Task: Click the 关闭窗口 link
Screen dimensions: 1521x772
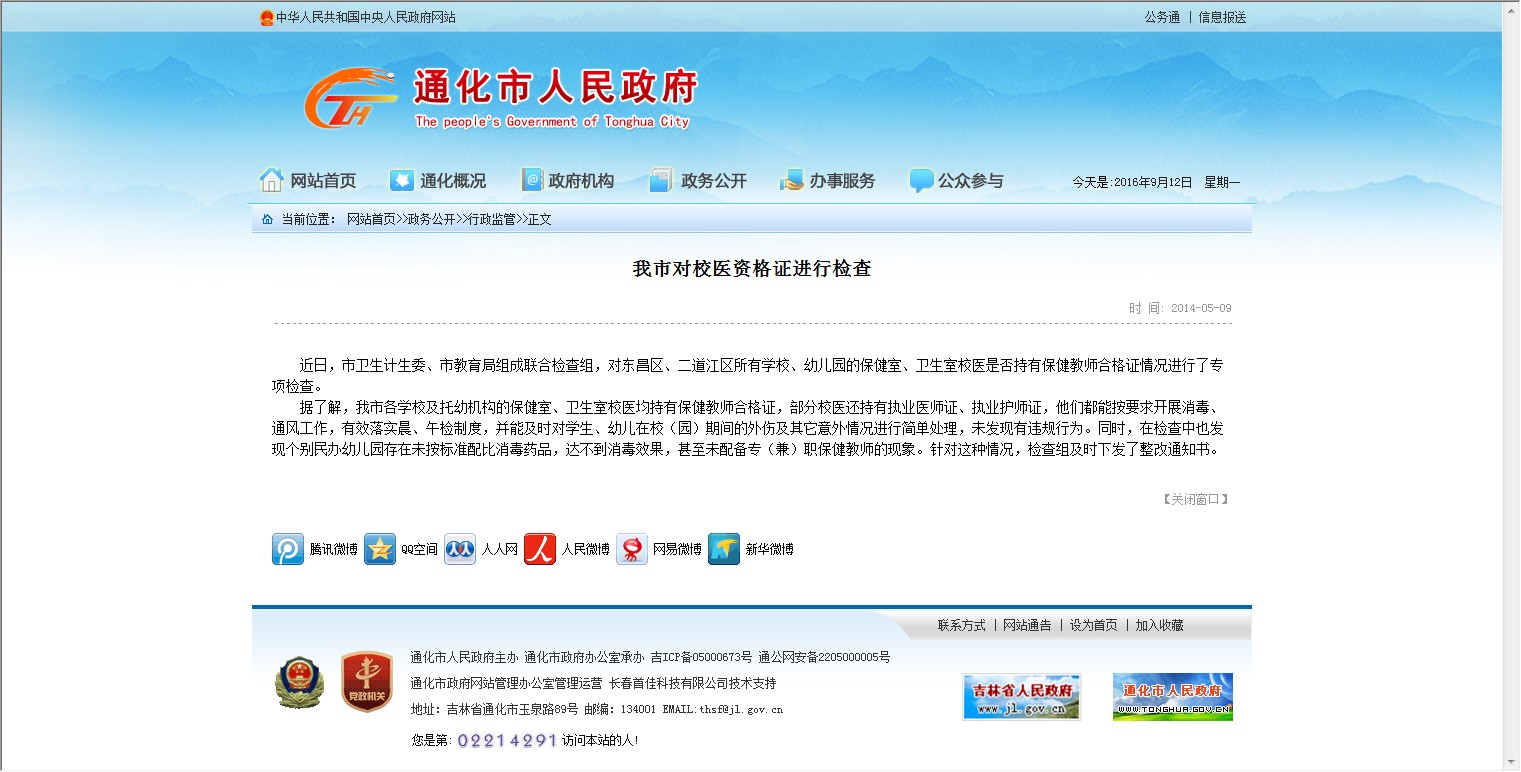Action: (x=1195, y=499)
